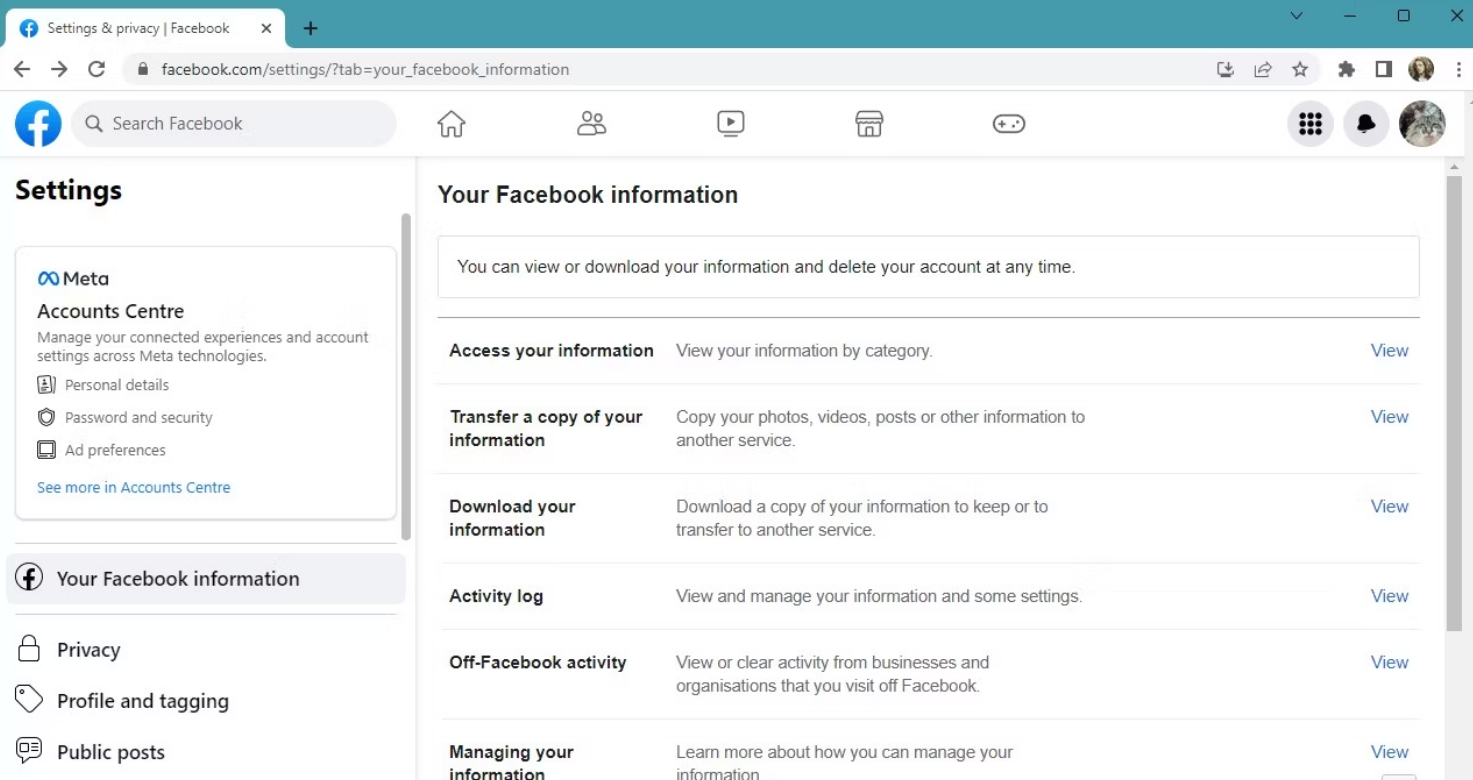This screenshot has width=1473, height=780.
Task: Click the install app icon in address bar
Action: point(1225,69)
